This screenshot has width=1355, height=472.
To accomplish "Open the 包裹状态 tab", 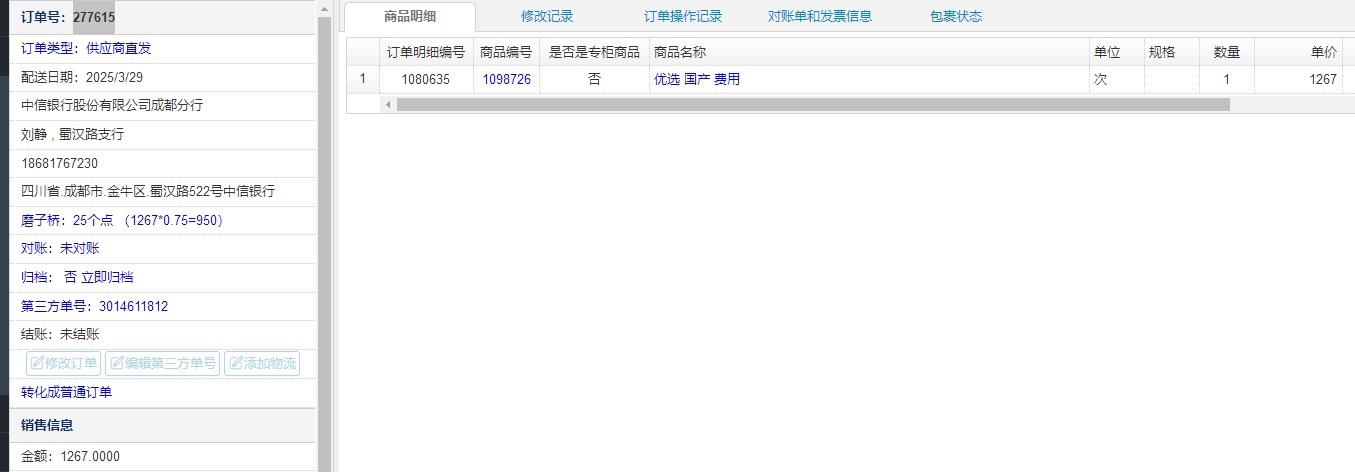I will pos(956,17).
